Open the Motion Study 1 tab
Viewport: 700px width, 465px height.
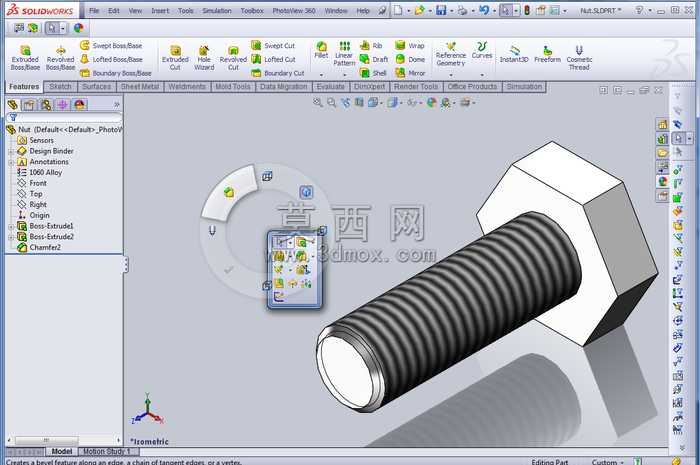106,451
